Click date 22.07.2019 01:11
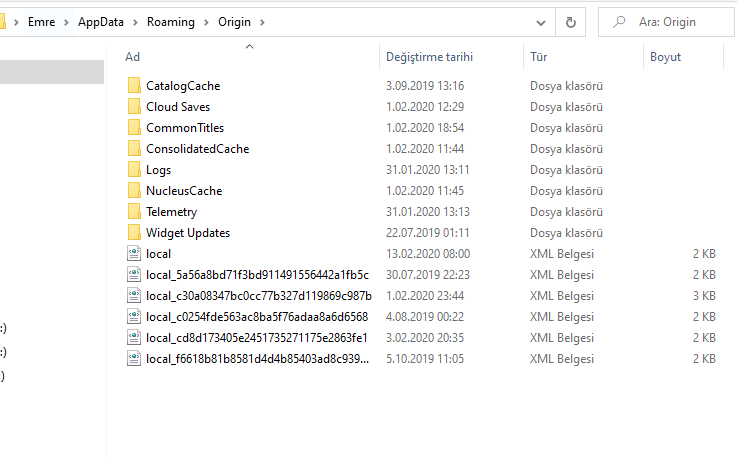 coord(428,233)
